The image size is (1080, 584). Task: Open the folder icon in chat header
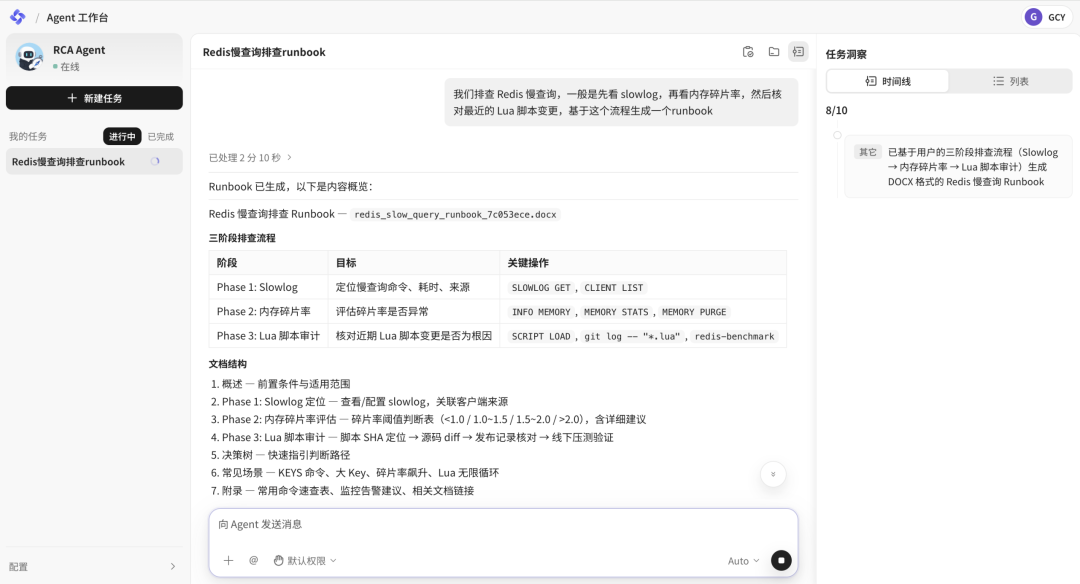[x=773, y=52]
